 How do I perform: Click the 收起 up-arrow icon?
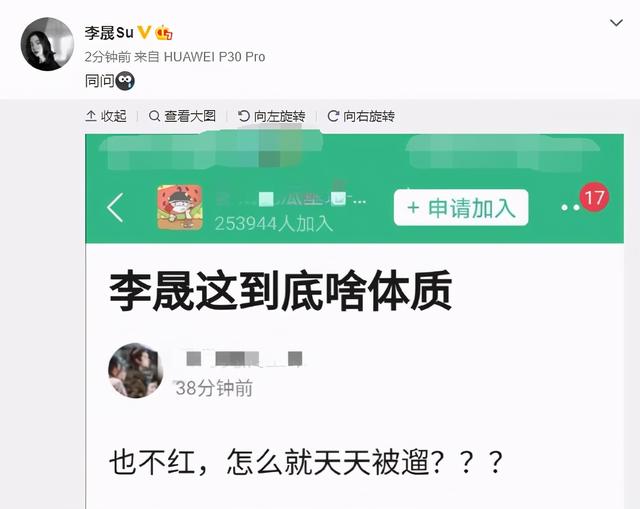(91, 116)
